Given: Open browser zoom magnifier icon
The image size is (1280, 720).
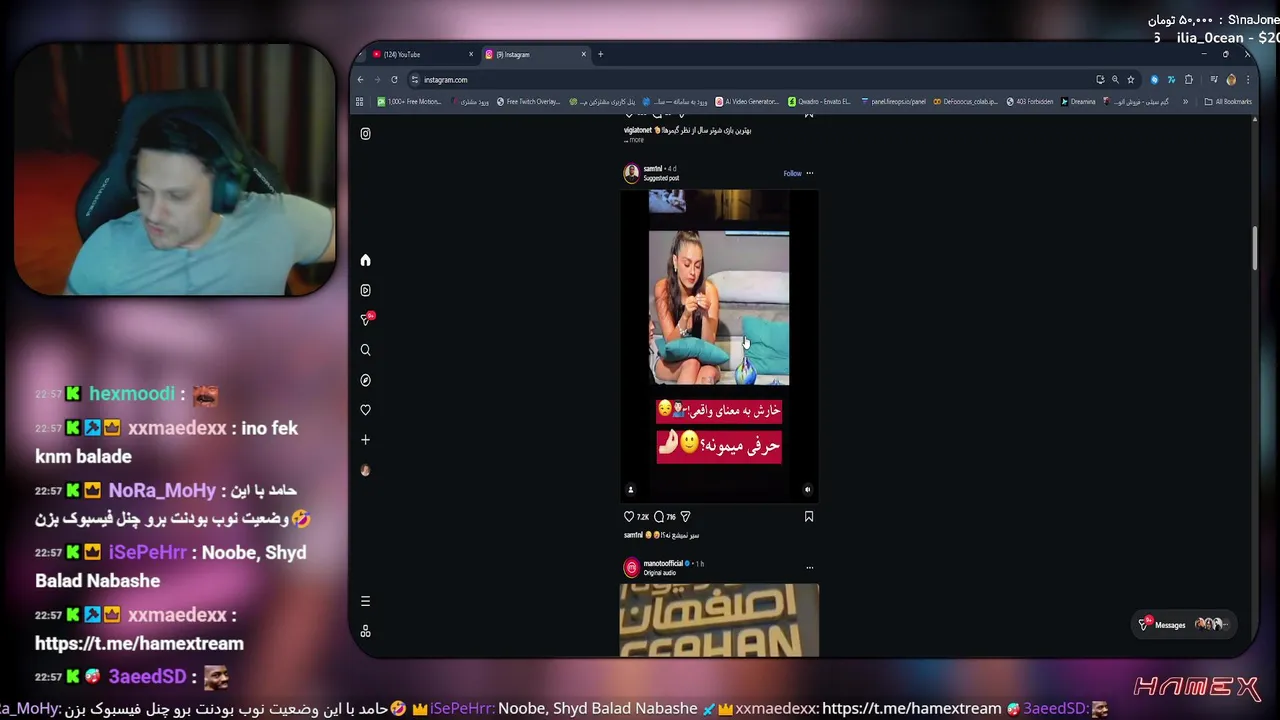Looking at the screenshot, I should click(x=1115, y=79).
